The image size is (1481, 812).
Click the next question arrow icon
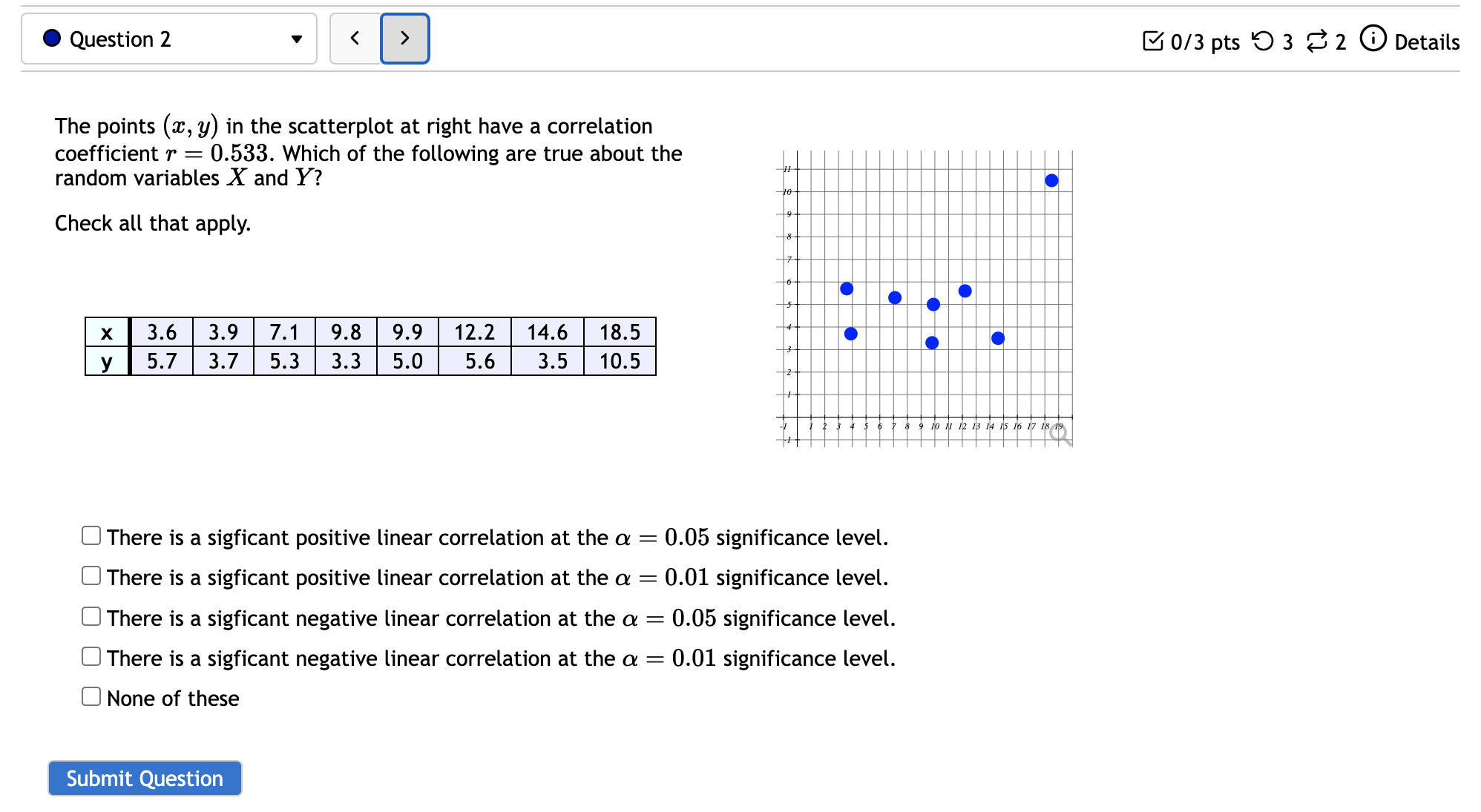tap(404, 38)
